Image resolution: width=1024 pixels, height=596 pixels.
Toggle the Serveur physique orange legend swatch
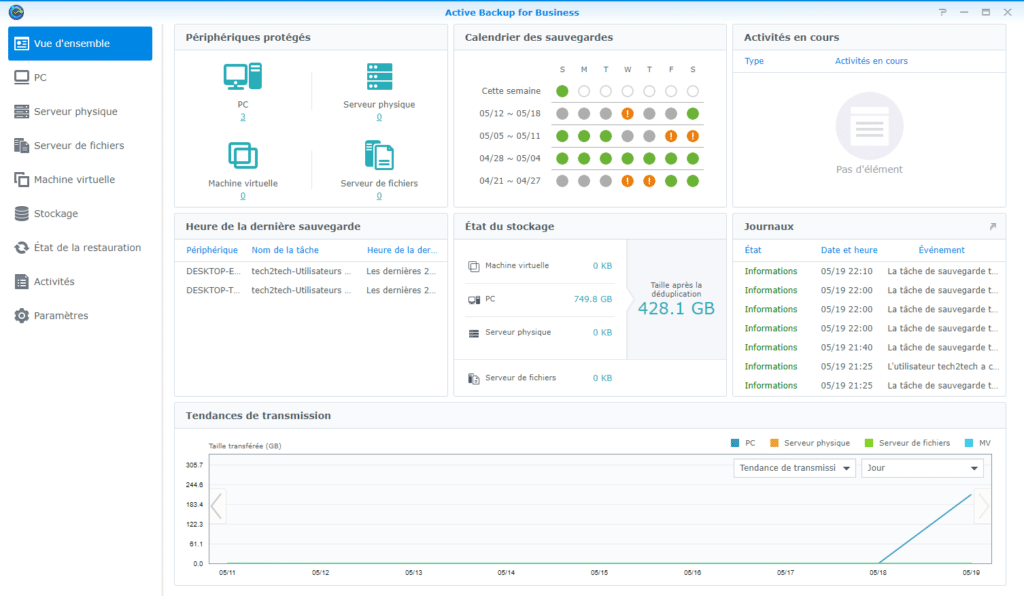tap(774, 443)
